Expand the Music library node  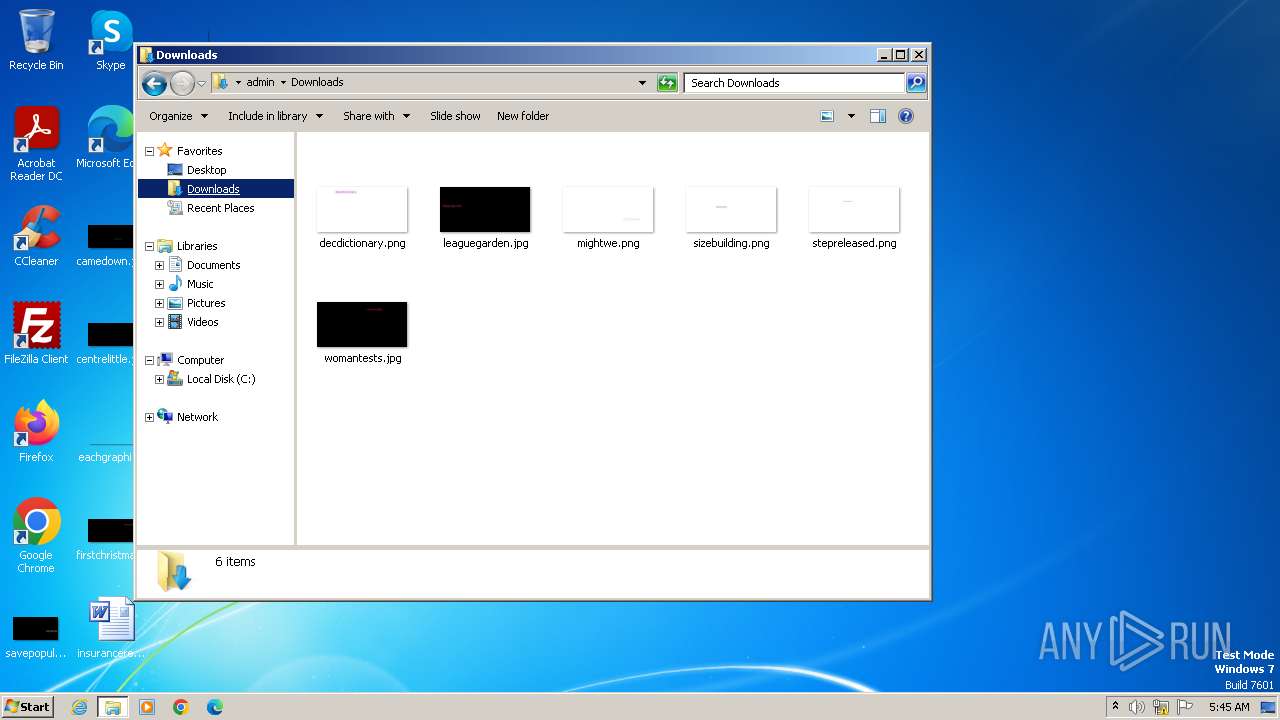(x=159, y=284)
